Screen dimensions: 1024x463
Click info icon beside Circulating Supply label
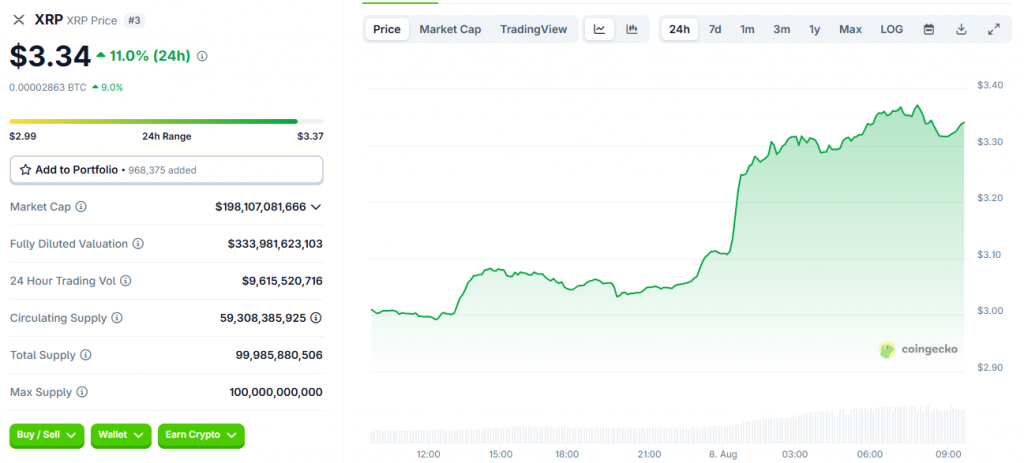(x=117, y=318)
